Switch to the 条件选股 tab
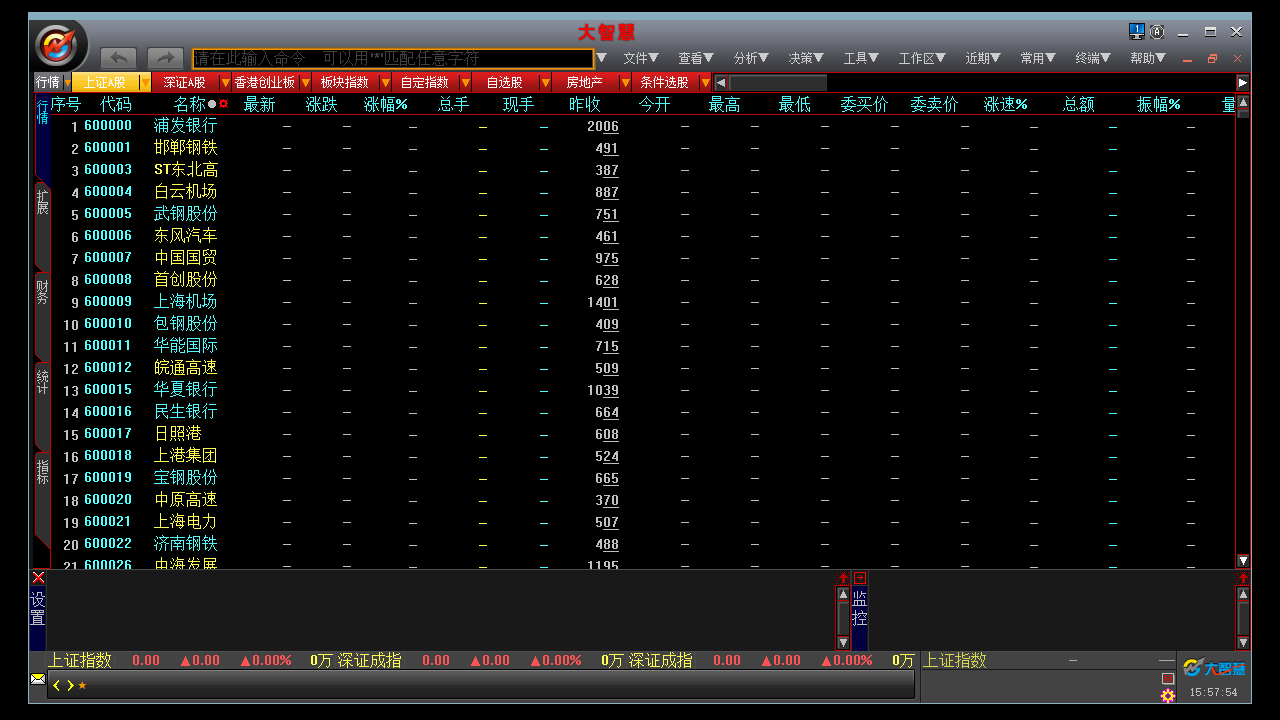The image size is (1280, 720). click(x=665, y=82)
